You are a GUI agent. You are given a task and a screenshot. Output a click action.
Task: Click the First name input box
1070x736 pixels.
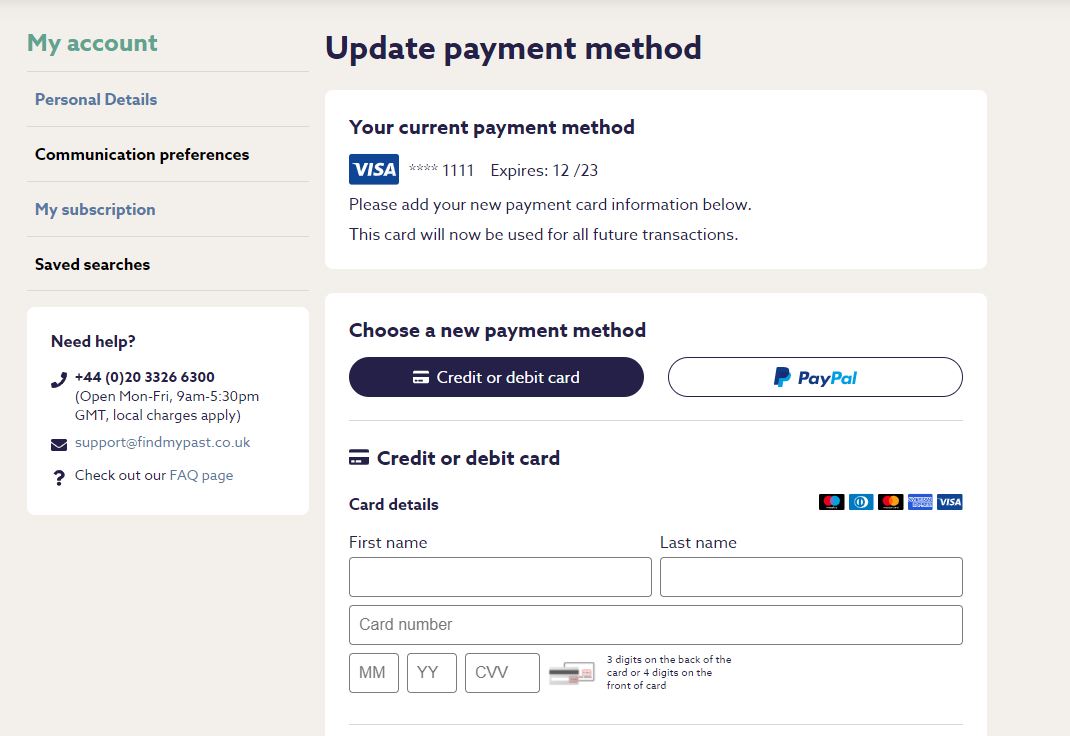[500, 577]
